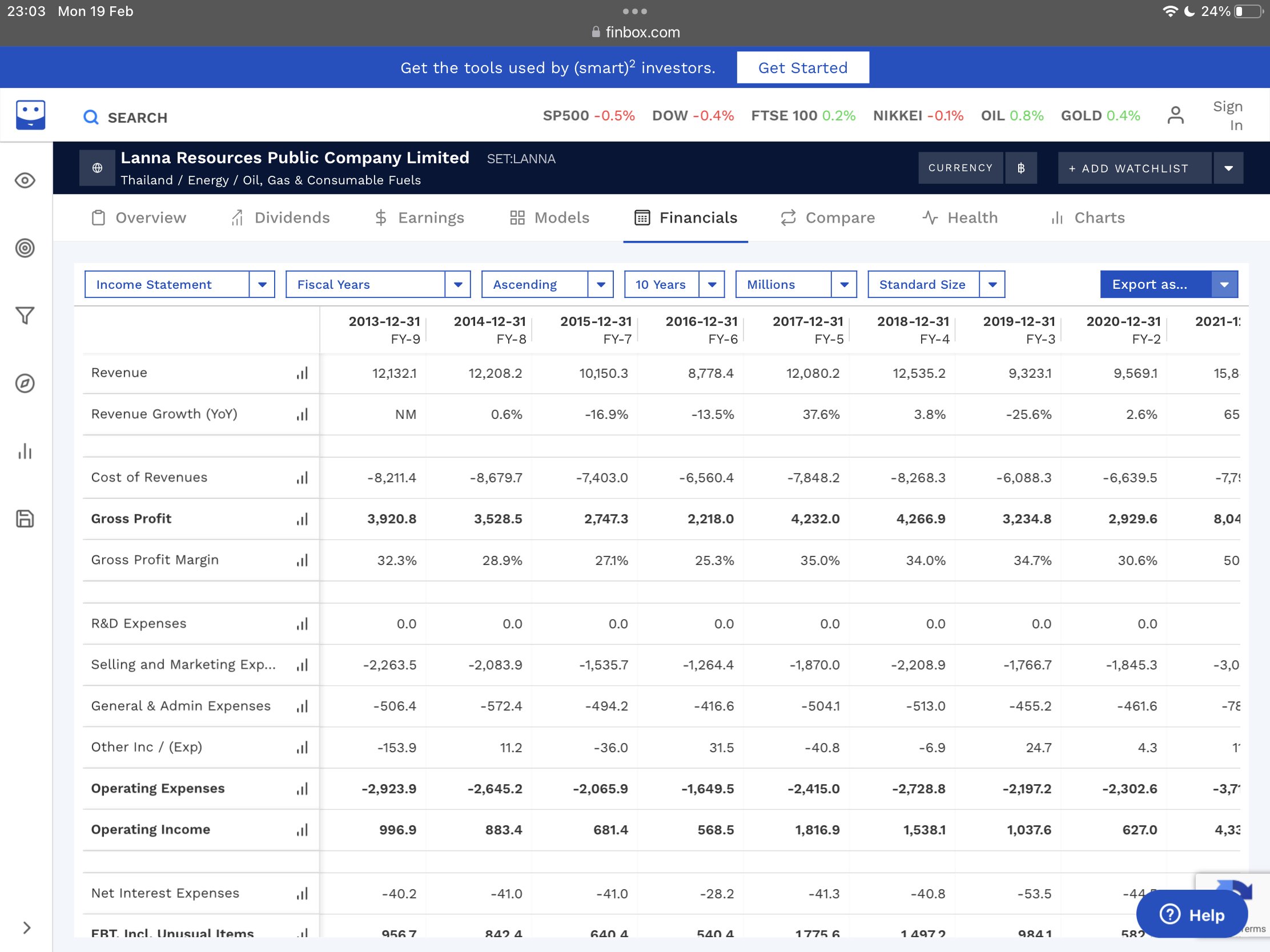
Task: Tap the finbox.com address bar
Action: [x=635, y=32]
